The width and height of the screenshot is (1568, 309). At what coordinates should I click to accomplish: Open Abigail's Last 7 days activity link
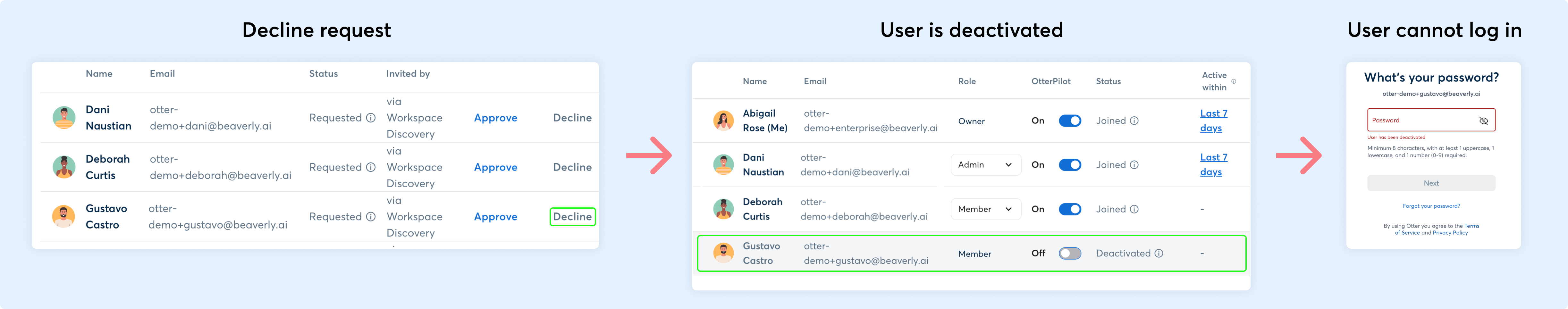tap(1213, 121)
